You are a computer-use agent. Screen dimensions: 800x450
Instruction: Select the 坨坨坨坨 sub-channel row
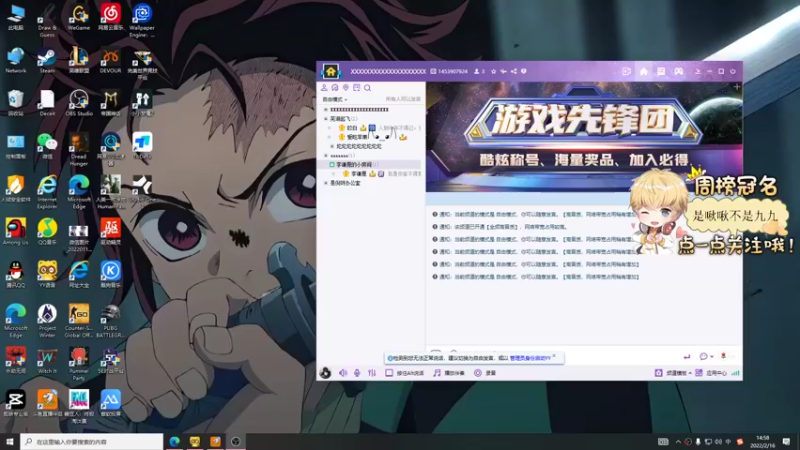(358, 146)
